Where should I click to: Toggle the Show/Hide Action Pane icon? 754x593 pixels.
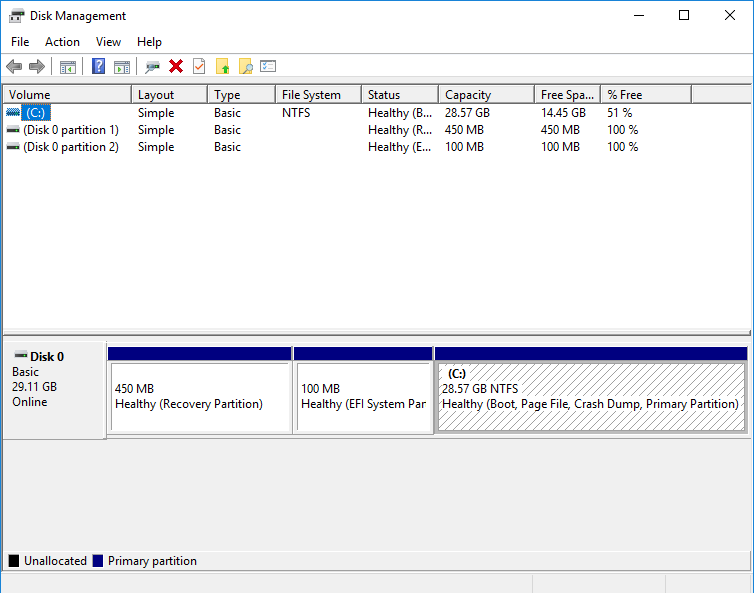click(121, 67)
